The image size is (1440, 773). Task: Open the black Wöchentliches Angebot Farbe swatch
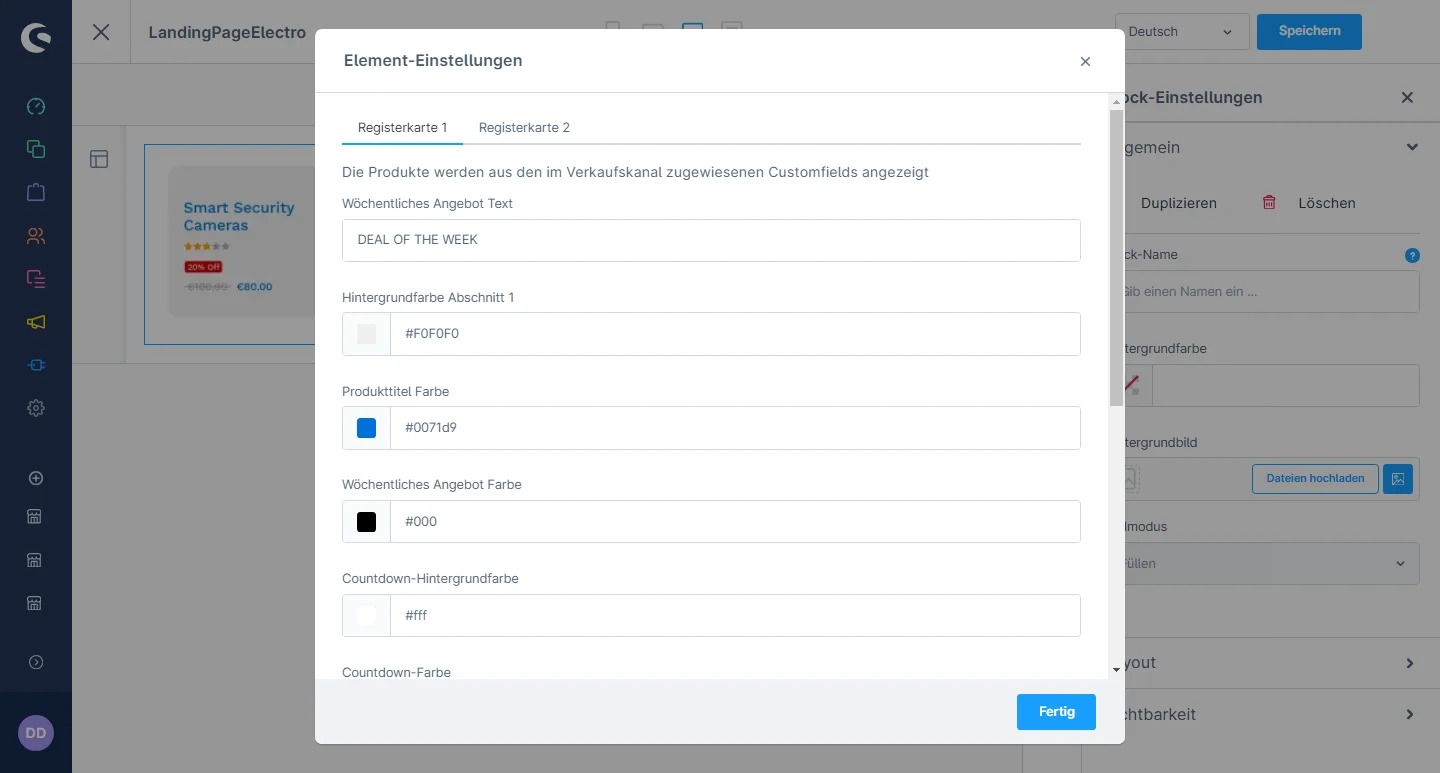[x=367, y=522]
